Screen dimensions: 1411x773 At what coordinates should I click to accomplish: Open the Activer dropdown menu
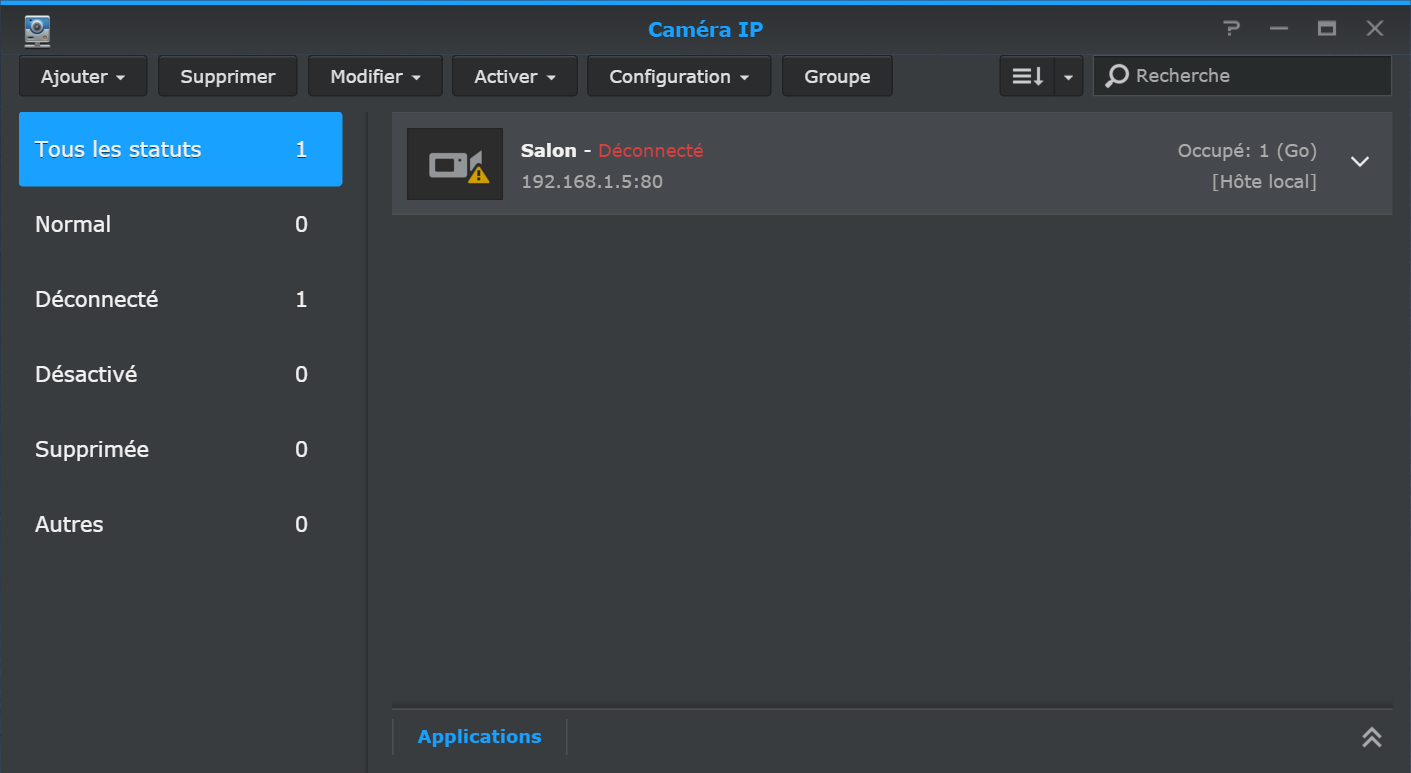[515, 76]
